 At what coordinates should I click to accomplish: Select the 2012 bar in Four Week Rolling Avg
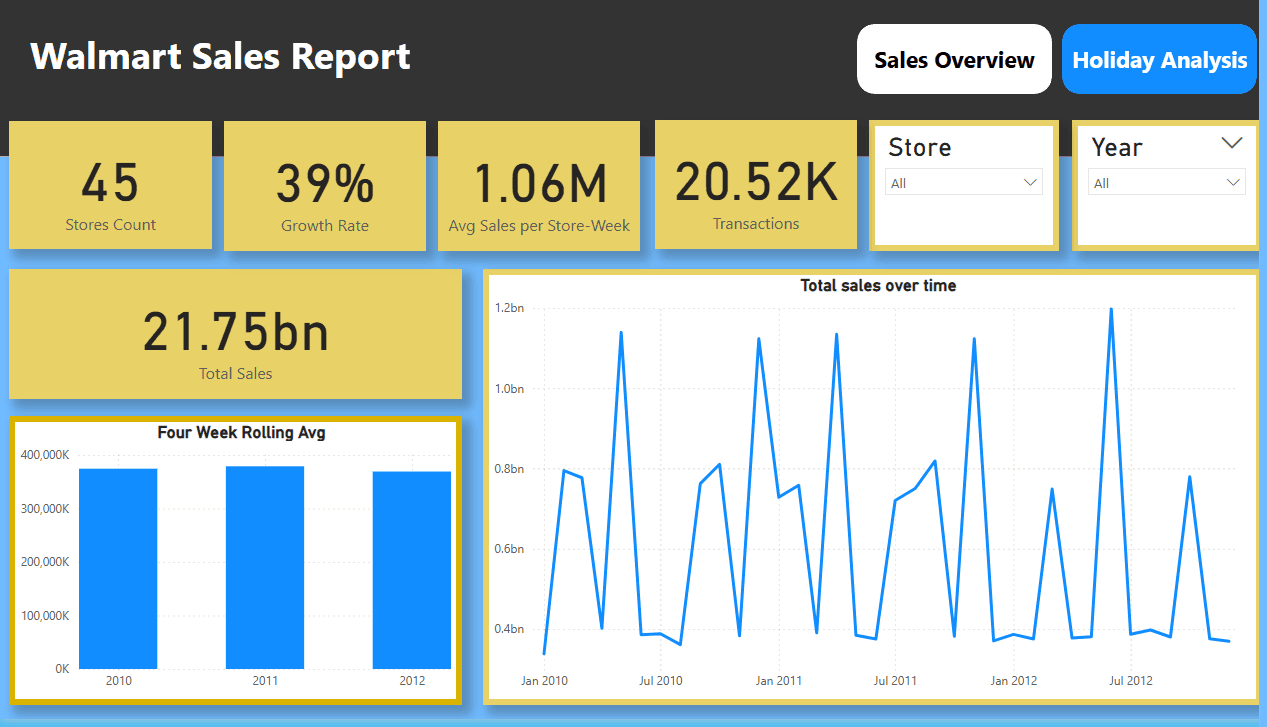pos(412,566)
